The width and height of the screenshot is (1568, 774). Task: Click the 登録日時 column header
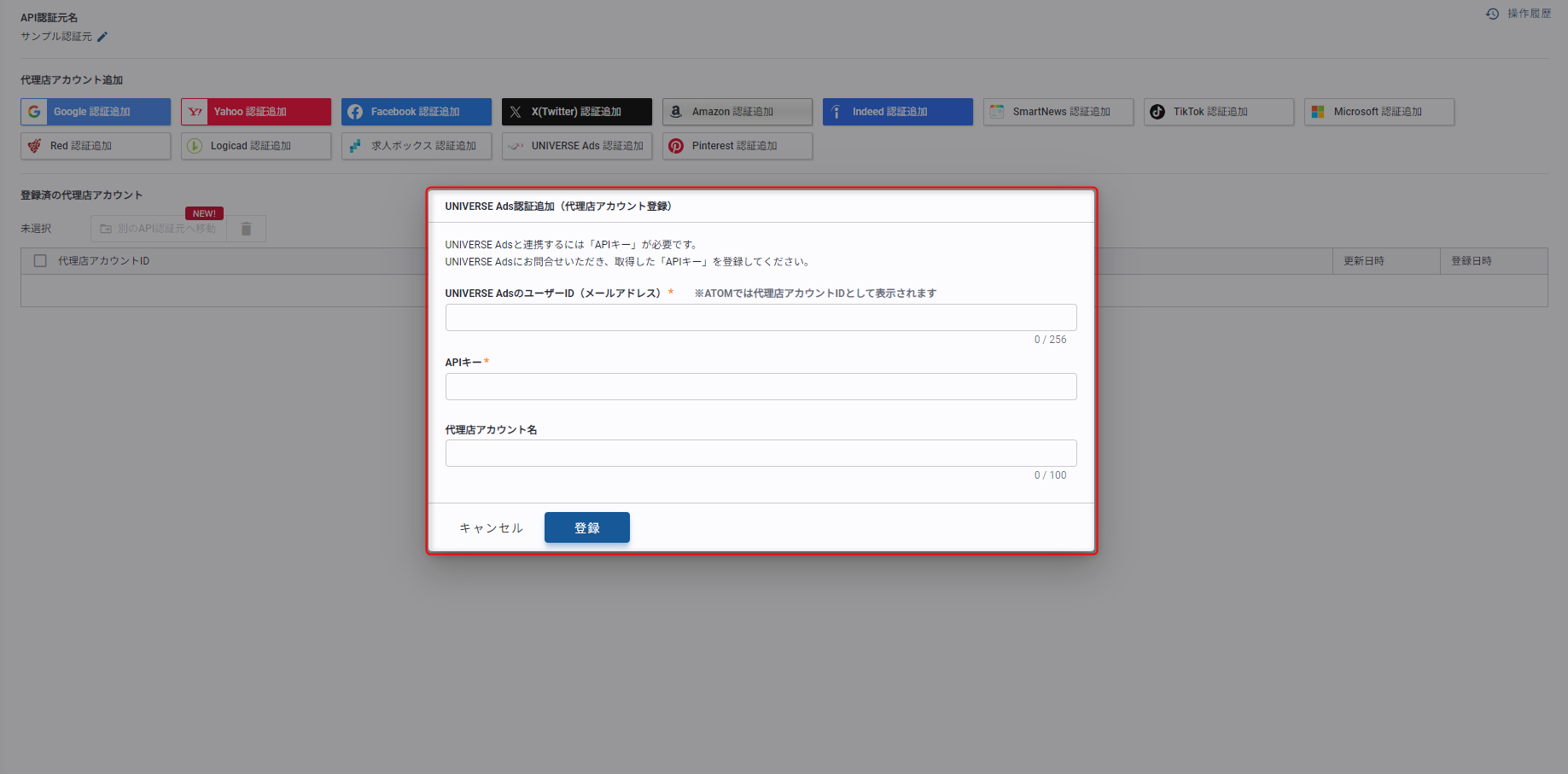[x=1472, y=261]
